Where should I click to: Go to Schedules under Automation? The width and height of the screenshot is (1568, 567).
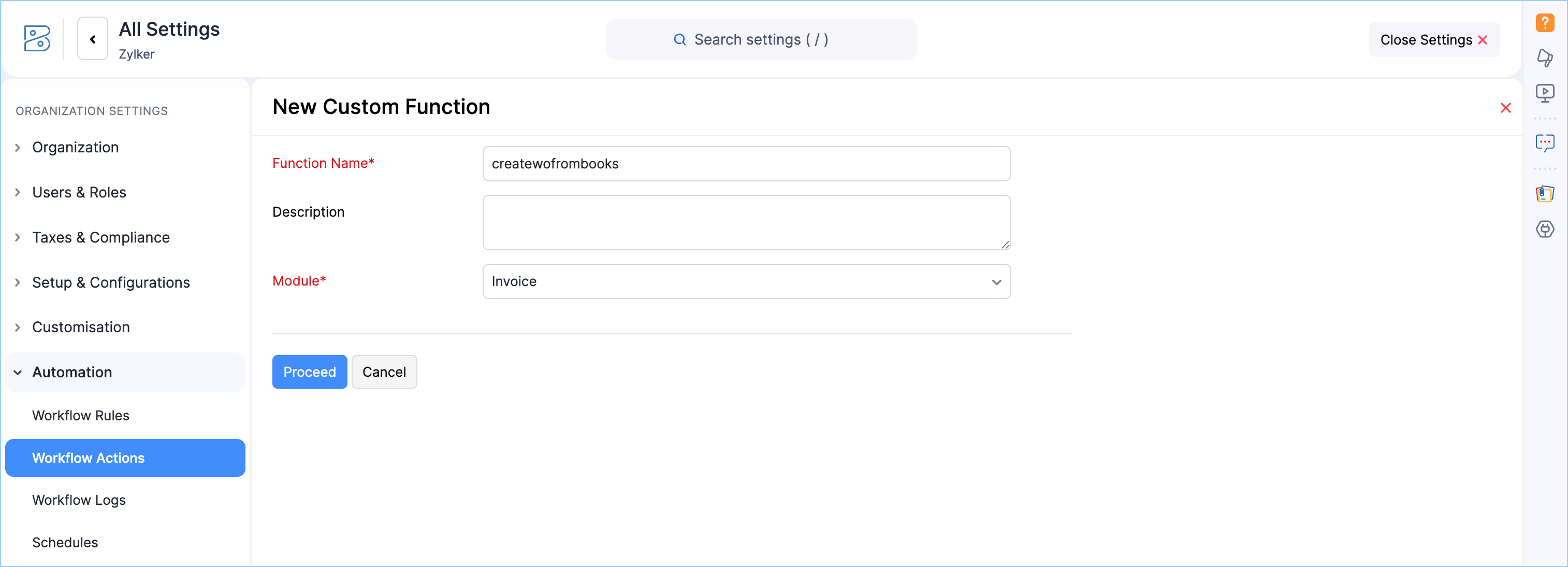point(65,542)
